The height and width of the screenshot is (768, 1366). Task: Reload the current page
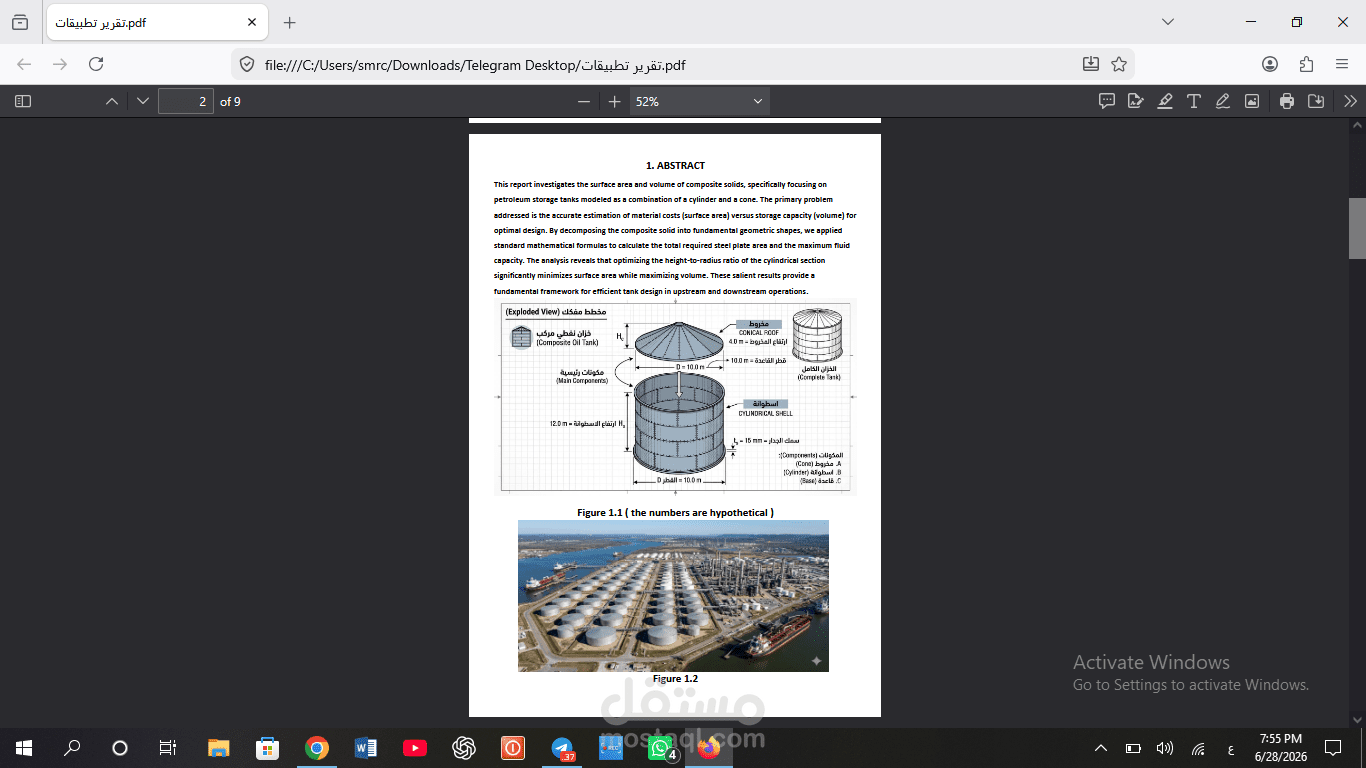pos(96,64)
